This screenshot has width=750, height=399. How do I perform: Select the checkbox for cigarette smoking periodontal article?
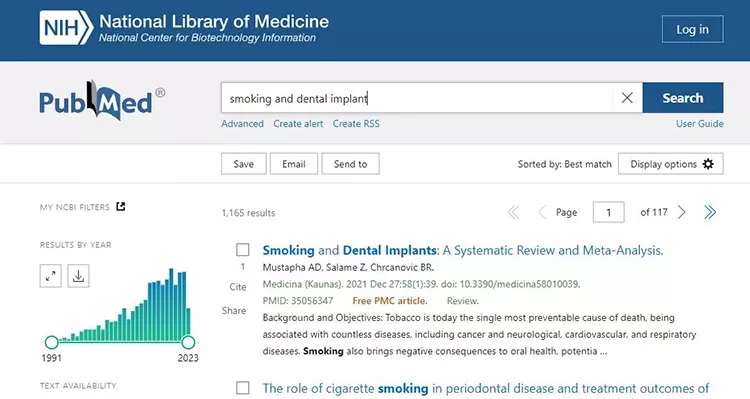(243, 388)
